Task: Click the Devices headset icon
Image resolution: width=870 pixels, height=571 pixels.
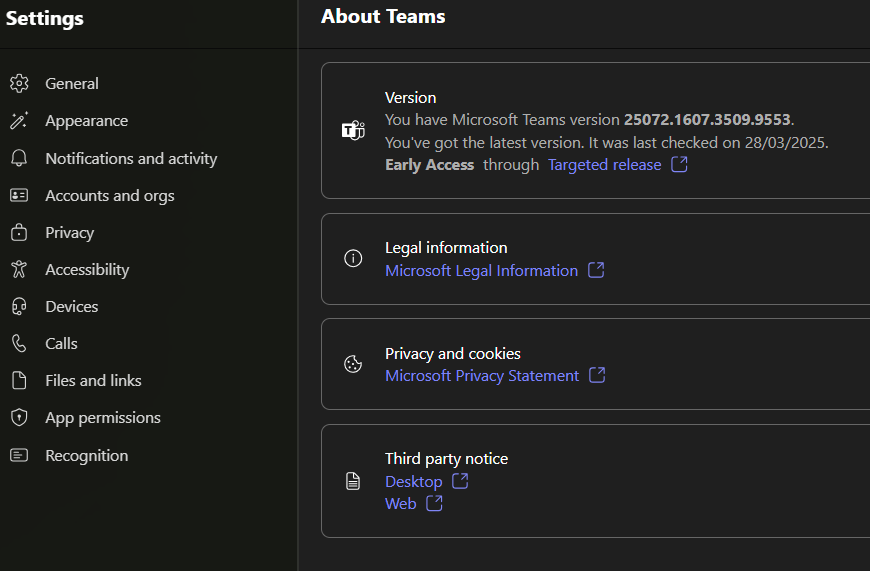Action: tap(19, 307)
